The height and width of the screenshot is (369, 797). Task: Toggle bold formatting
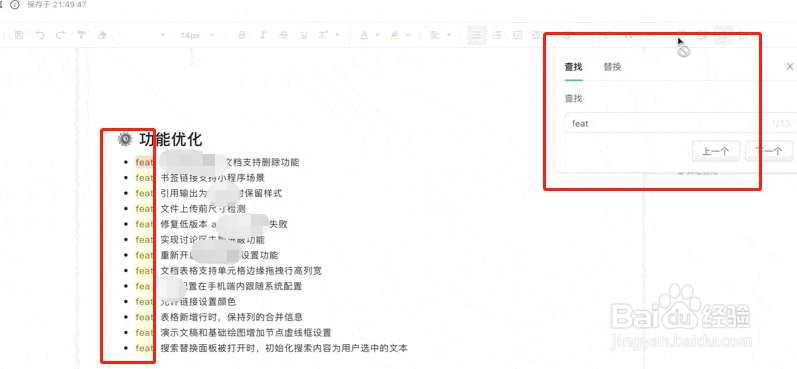click(242, 35)
